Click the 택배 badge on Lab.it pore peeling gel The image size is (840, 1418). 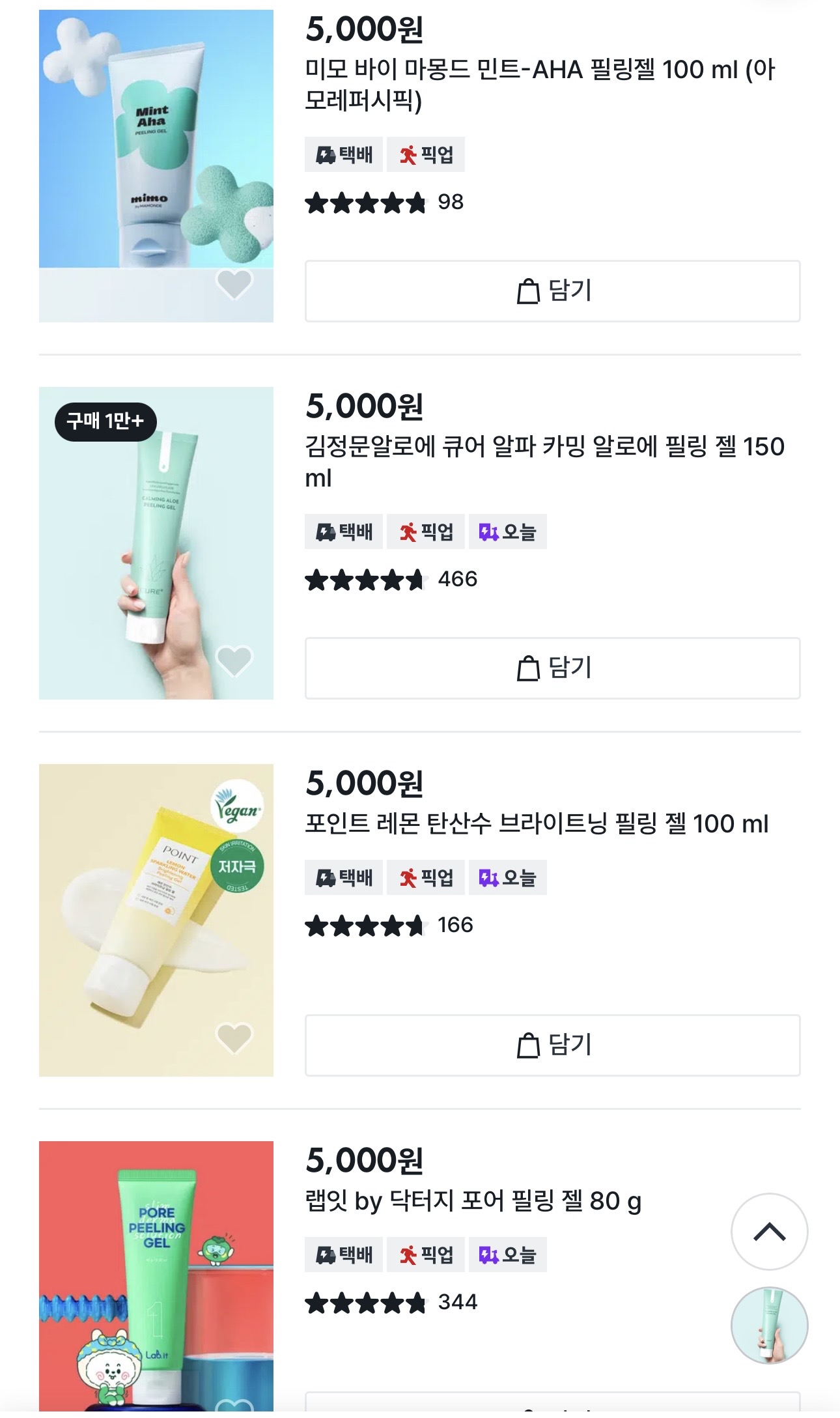(344, 1255)
